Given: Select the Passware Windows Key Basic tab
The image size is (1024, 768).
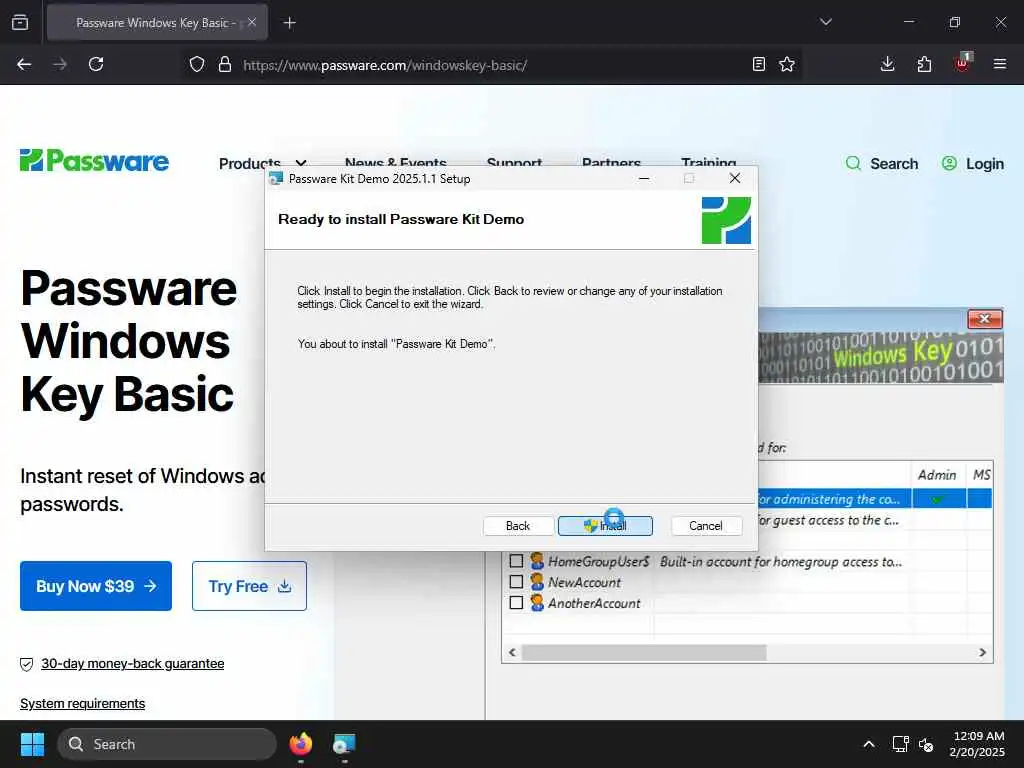Looking at the screenshot, I should tap(157, 22).
